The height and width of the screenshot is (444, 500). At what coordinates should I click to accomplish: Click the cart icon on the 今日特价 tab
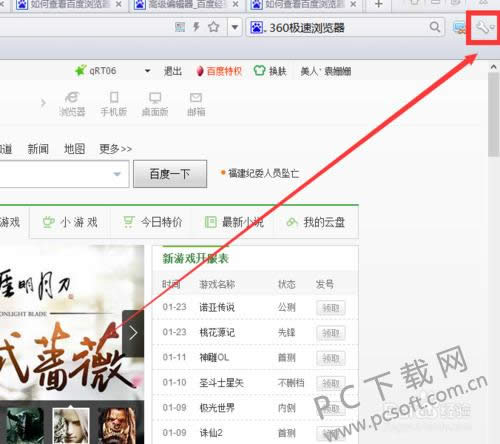[129, 222]
